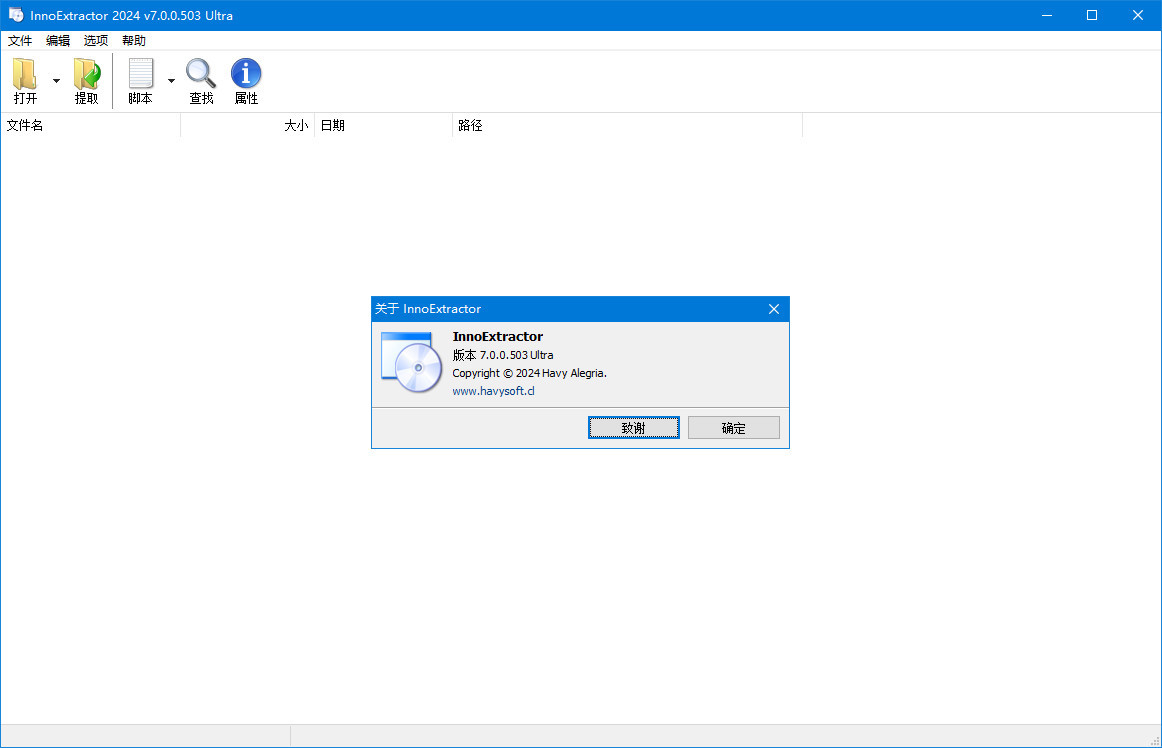Sort by the 日期 column header
This screenshot has width=1162, height=748.
[383, 126]
